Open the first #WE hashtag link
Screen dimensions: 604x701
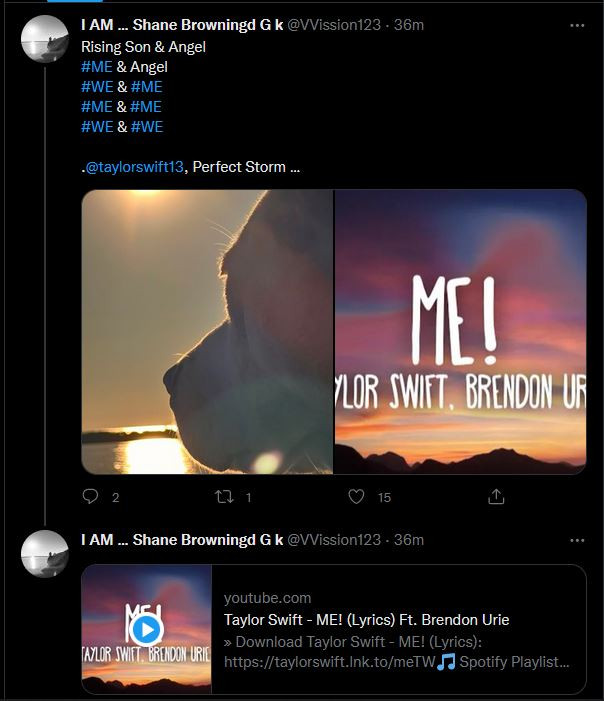97,87
